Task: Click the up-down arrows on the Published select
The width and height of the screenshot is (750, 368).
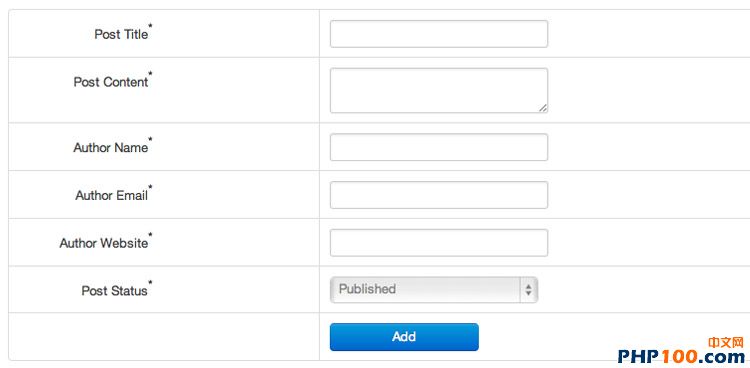Action: coord(529,290)
